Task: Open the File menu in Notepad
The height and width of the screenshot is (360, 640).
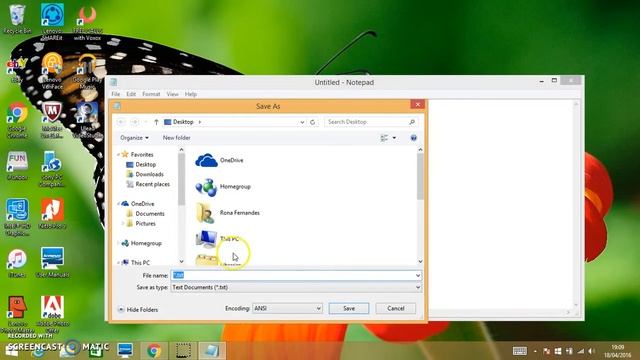Action: [x=116, y=94]
